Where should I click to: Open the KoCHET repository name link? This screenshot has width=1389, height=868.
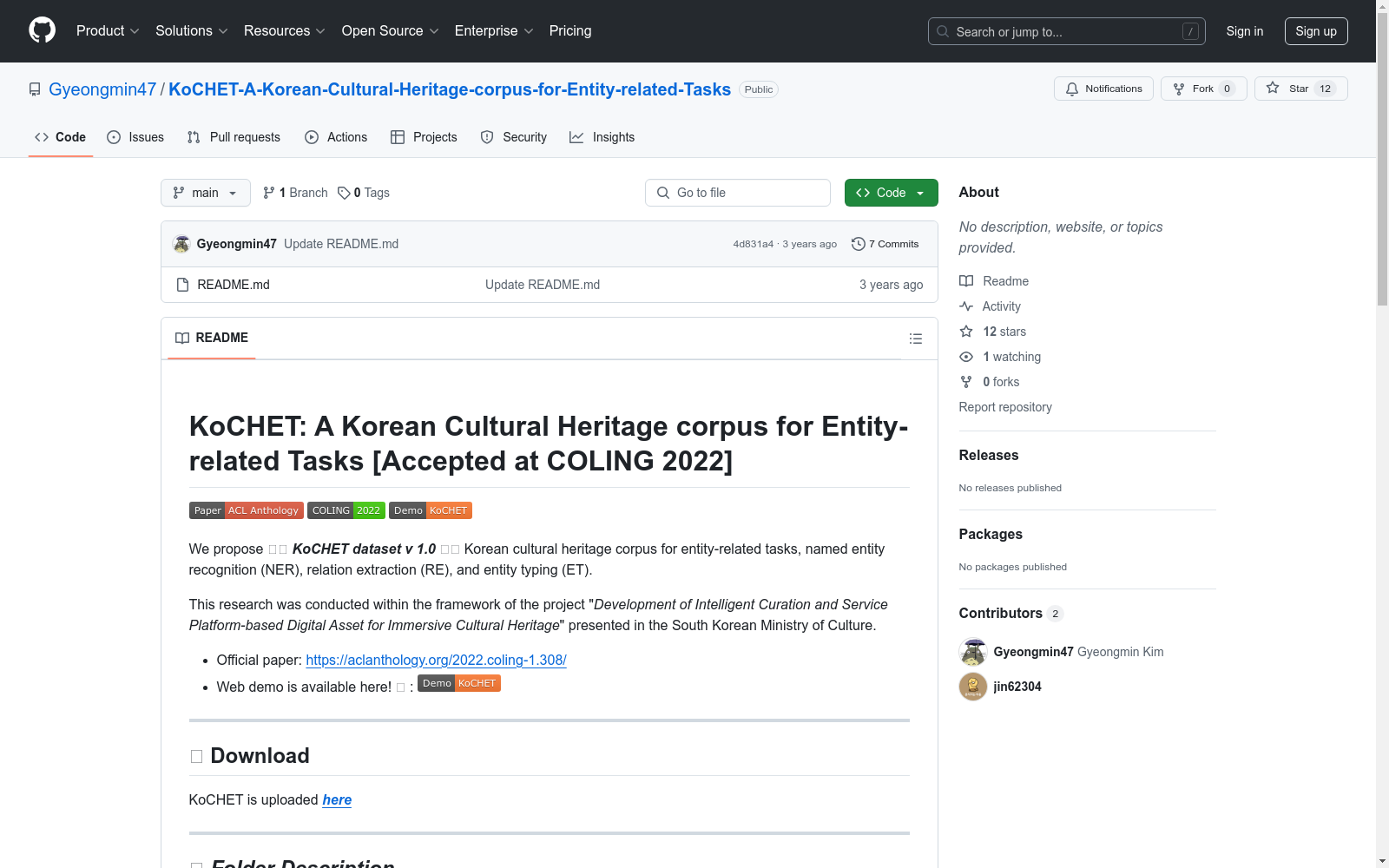(450, 89)
